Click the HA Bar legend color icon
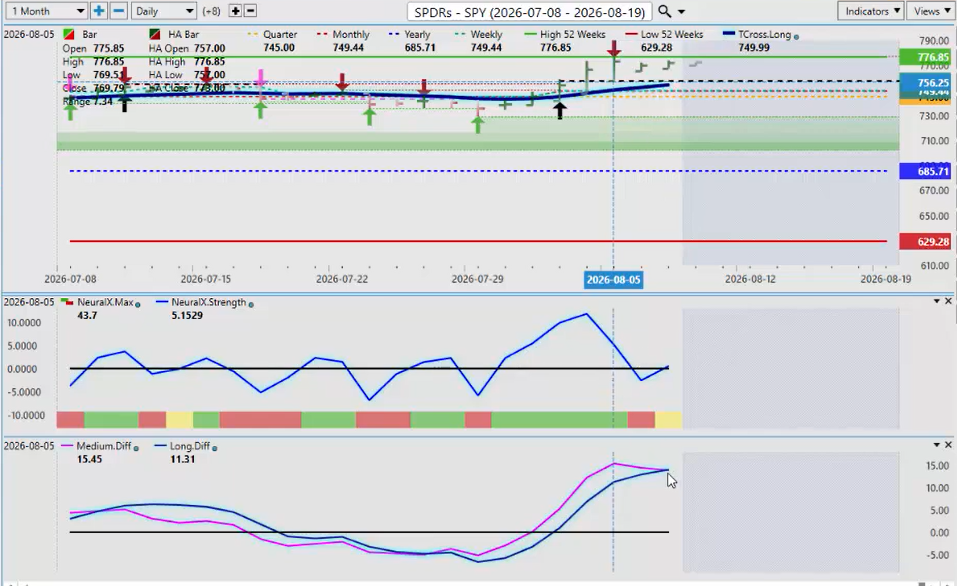 155,34
